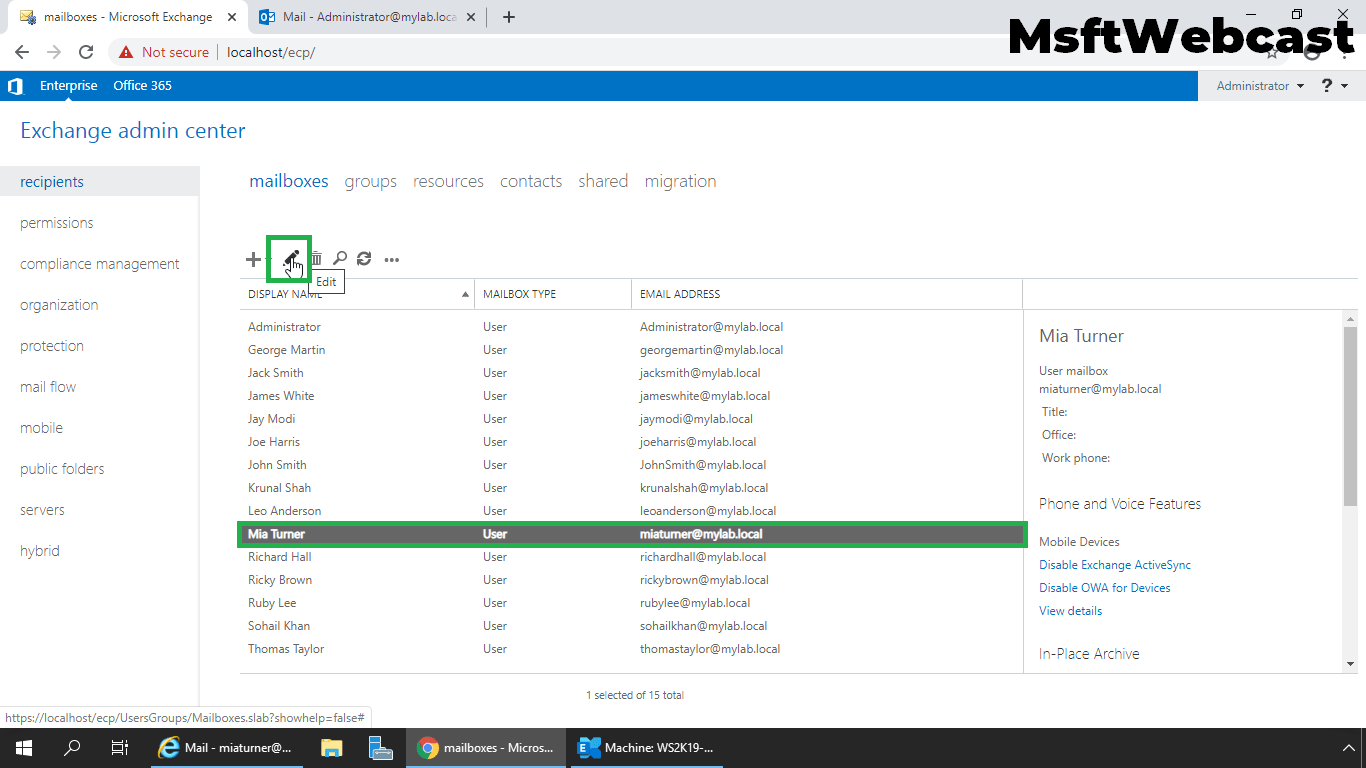The width and height of the screenshot is (1366, 768).
Task: Open the highlighted Edit pencil icon
Action: coord(289,259)
